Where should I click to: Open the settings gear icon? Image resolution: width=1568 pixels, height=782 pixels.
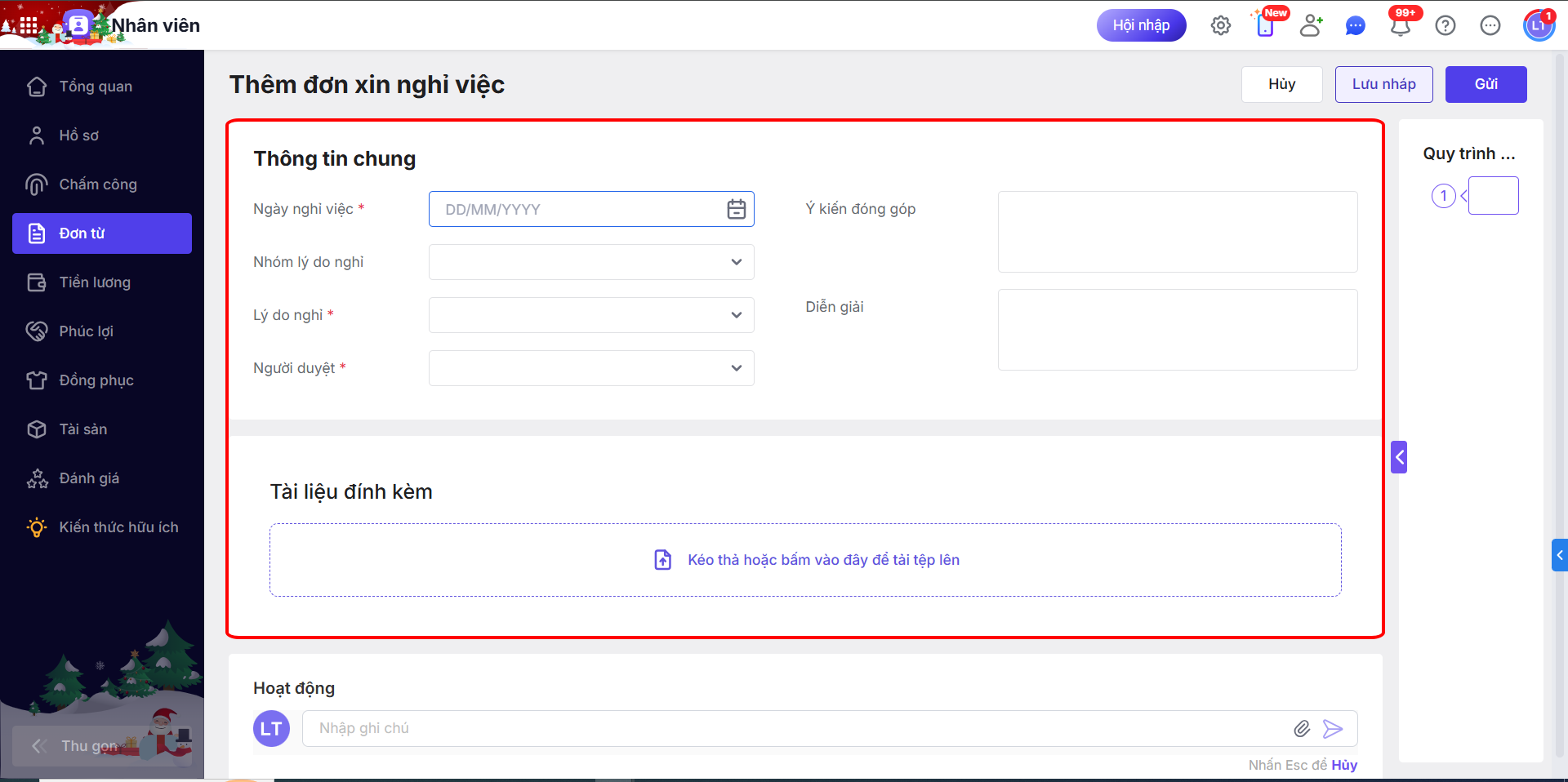[1221, 25]
